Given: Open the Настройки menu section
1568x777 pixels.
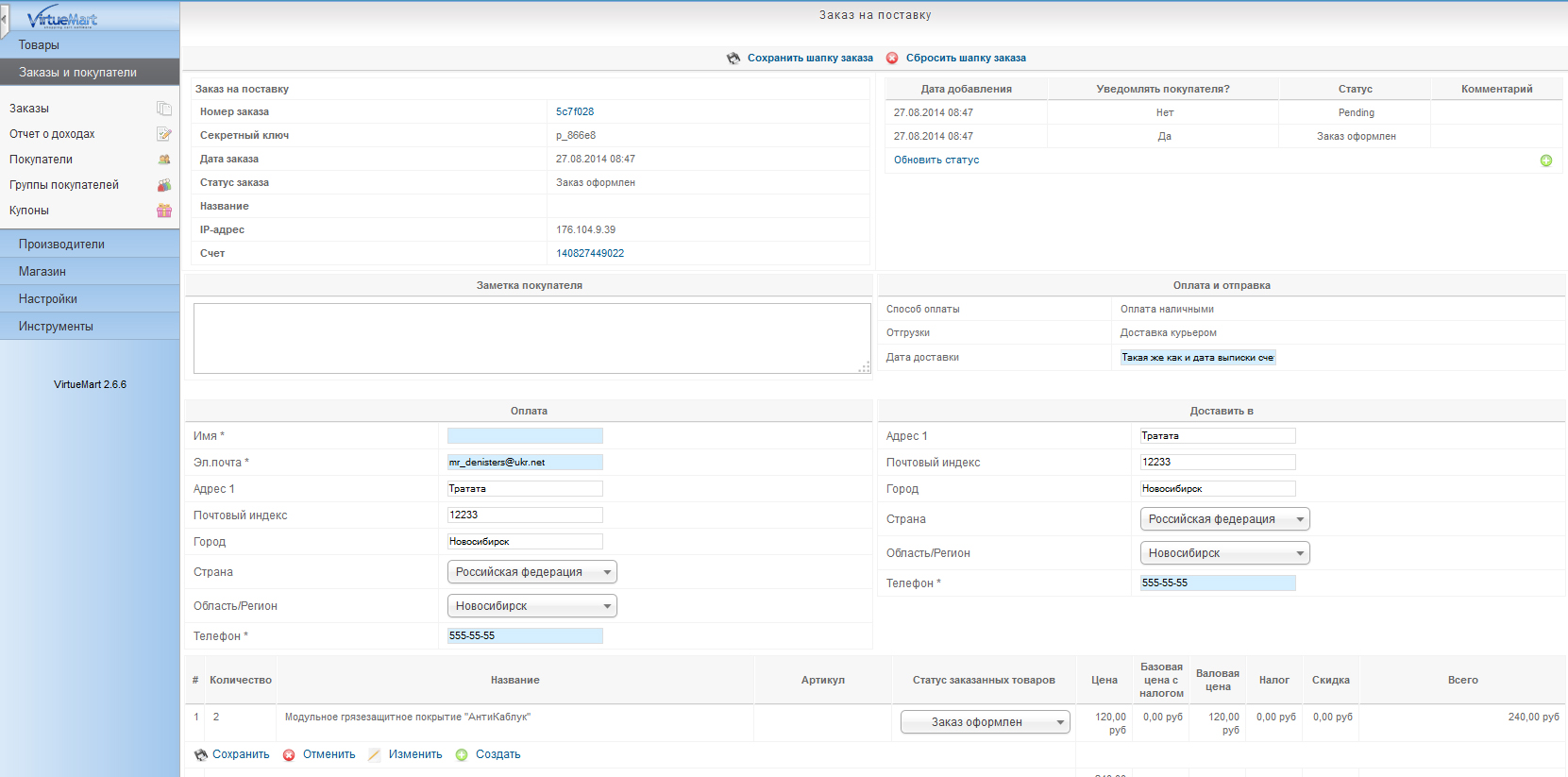Looking at the screenshot, I should tap(48, 299).
